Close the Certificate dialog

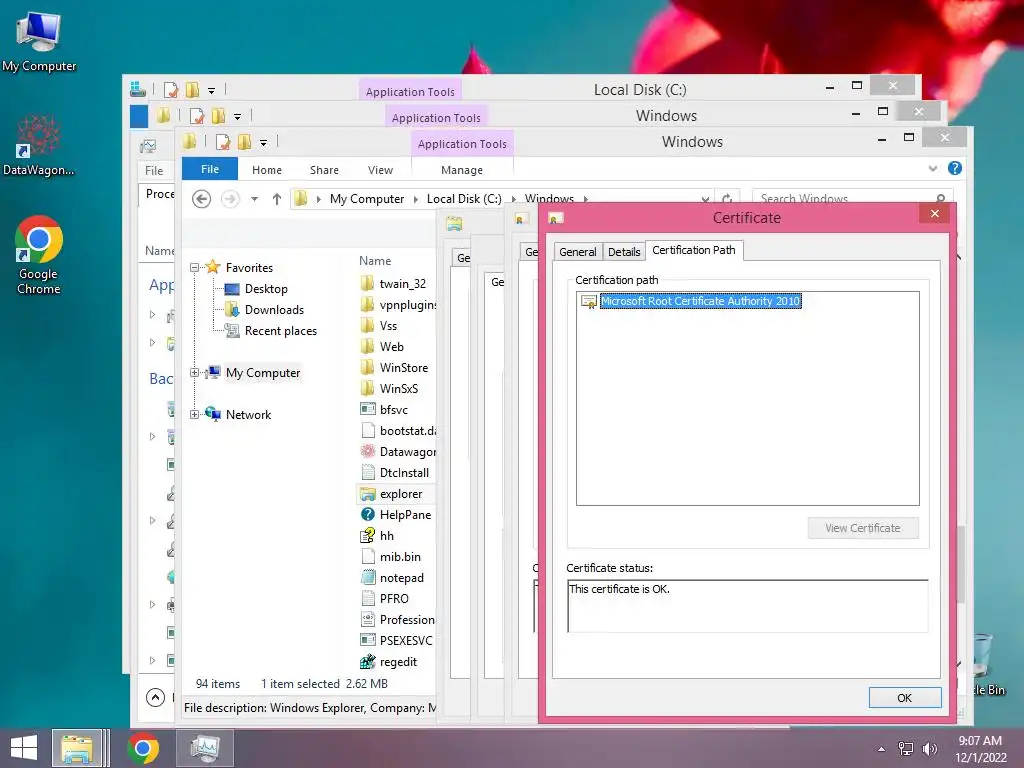pyautogui.click(x=935, y=214)
